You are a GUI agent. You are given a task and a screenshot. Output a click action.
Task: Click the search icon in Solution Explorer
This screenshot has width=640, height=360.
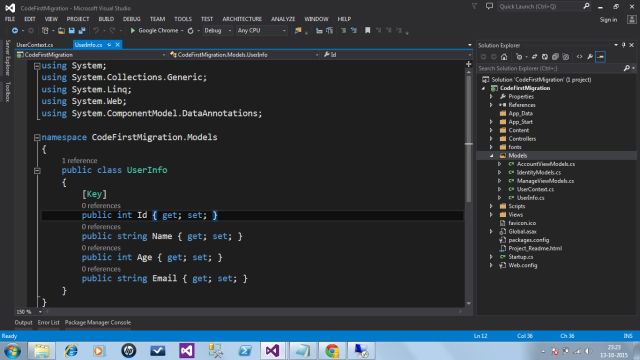(x=627, y=68)
